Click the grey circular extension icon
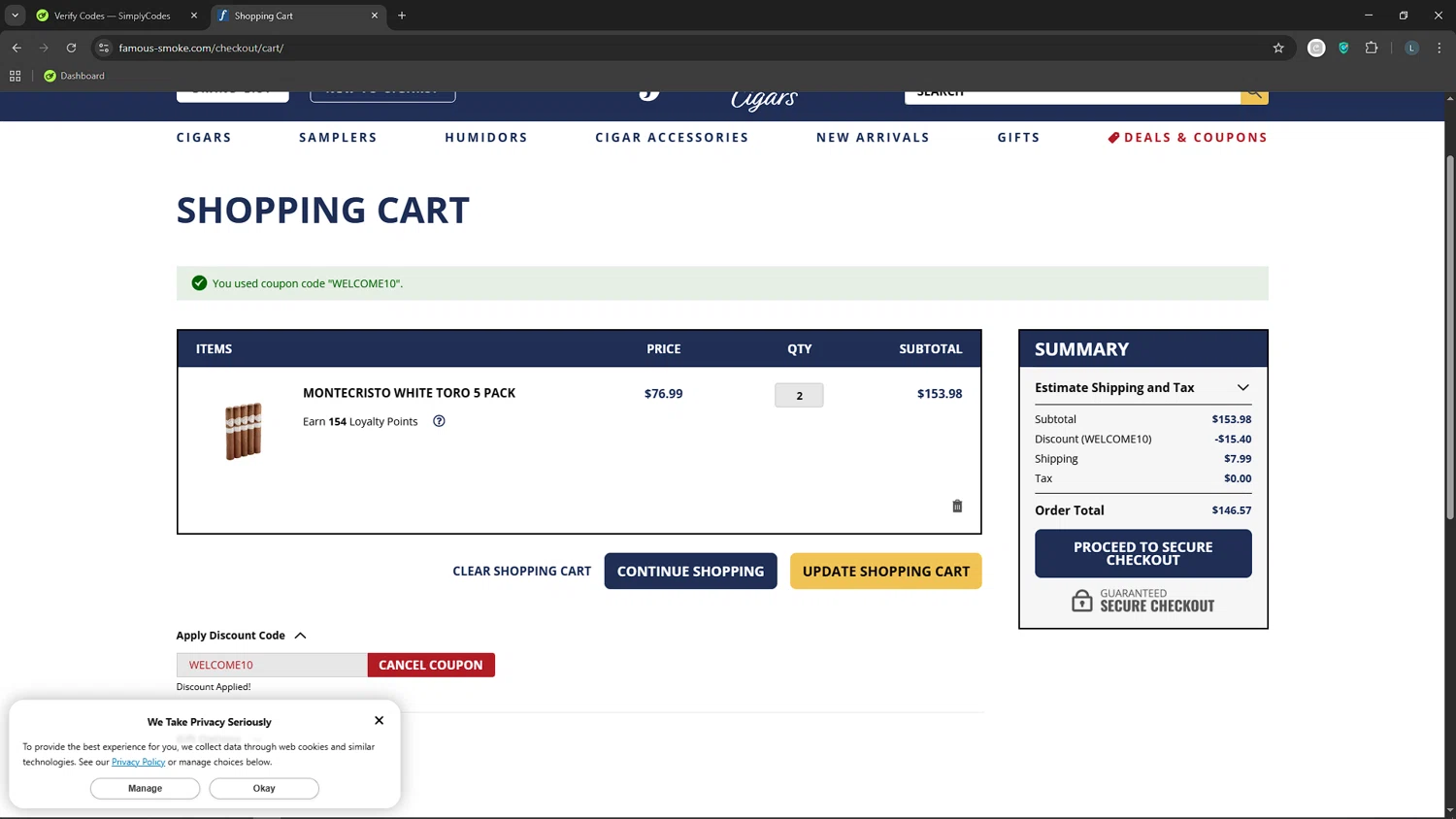 coord(1316,48)
